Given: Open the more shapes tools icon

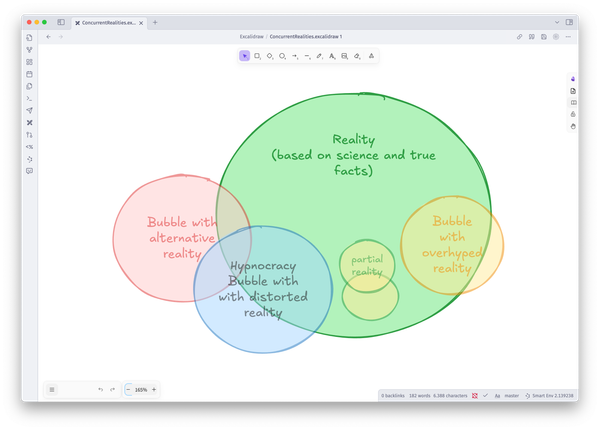Looking at the screenshot, I should point(371,56).
